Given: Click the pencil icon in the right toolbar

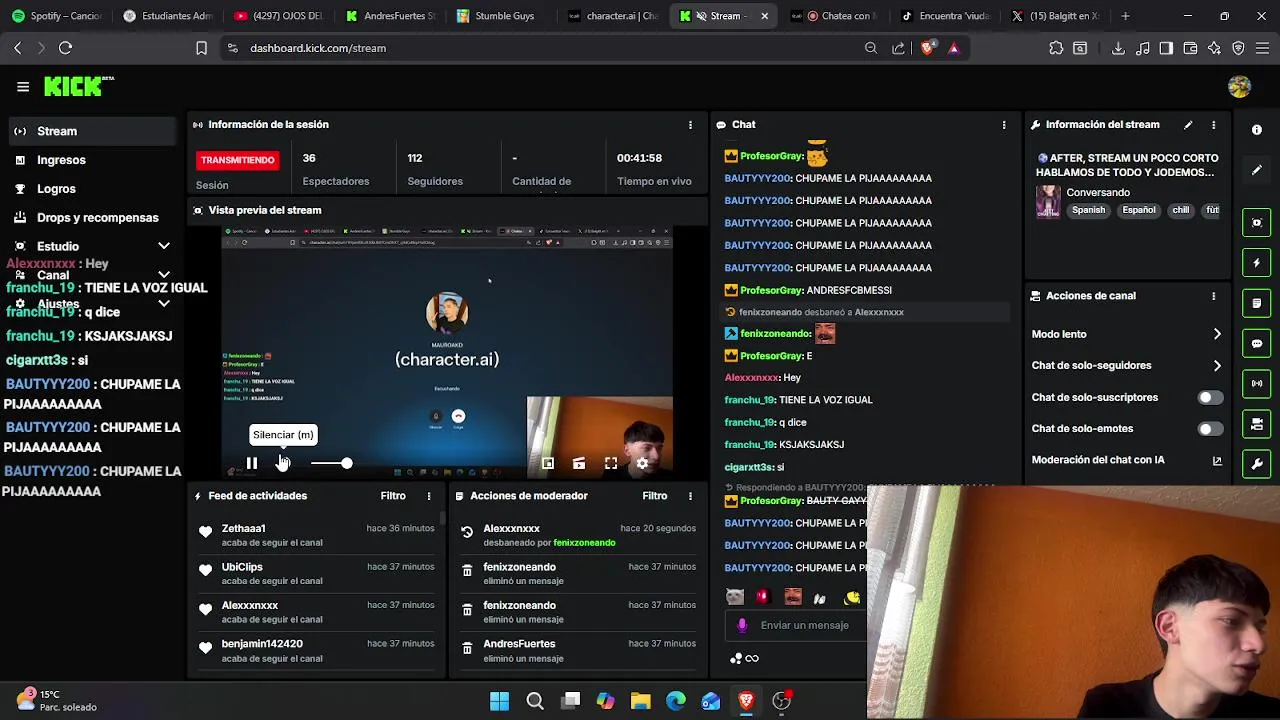Looking at the screenshot, I should 1257,170.
